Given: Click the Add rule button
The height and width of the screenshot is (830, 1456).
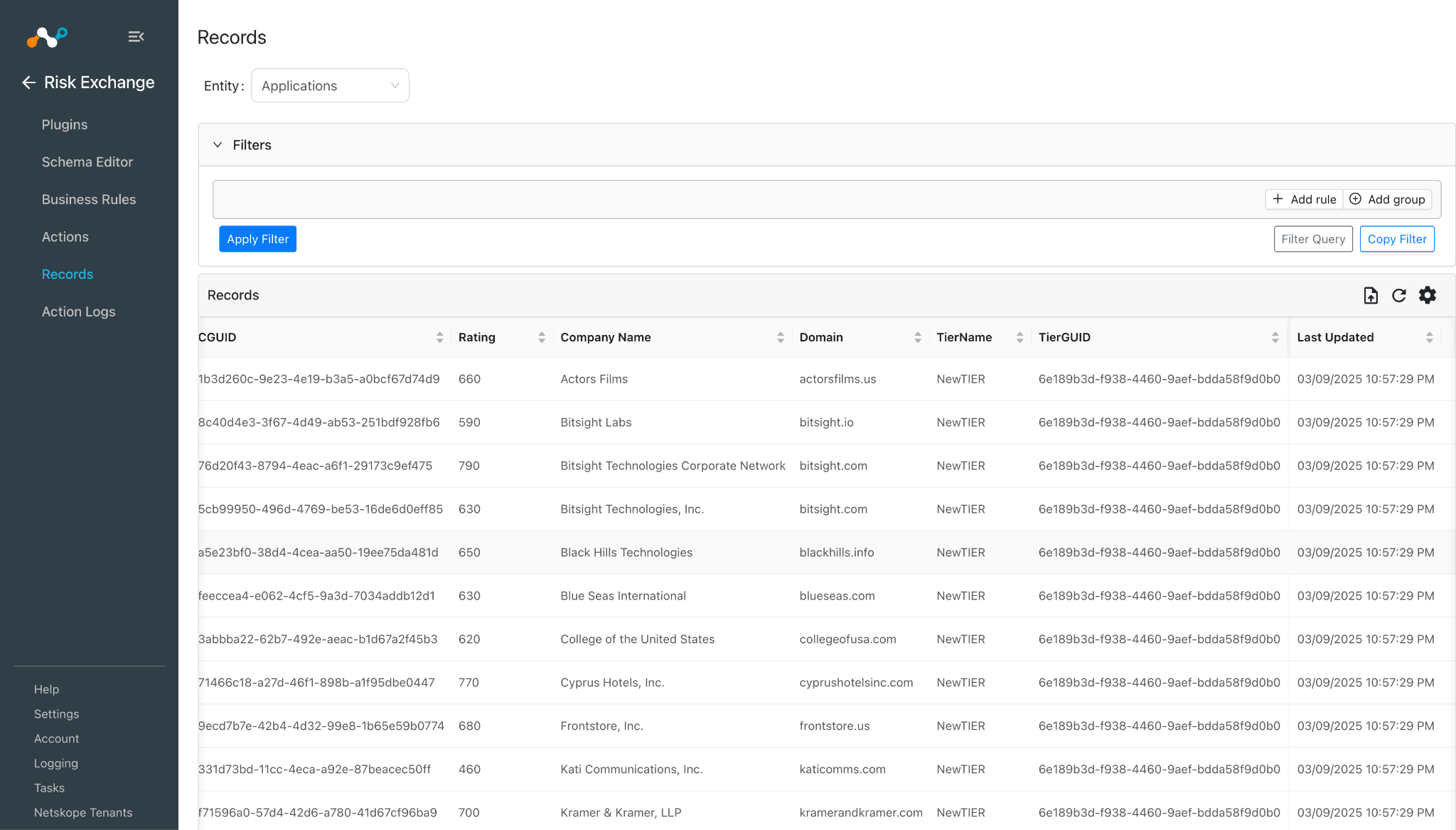Looking at the screenshot, I should pyautogui.click(x=1305, y=199).
